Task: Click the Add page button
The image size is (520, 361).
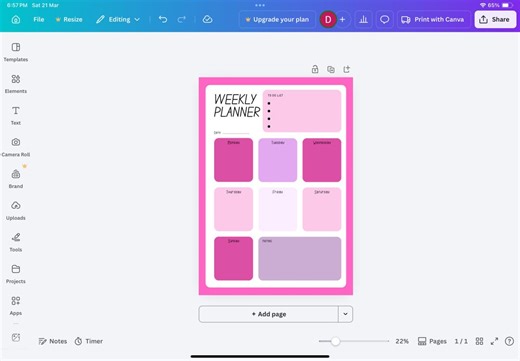Action: click(269, 314)
